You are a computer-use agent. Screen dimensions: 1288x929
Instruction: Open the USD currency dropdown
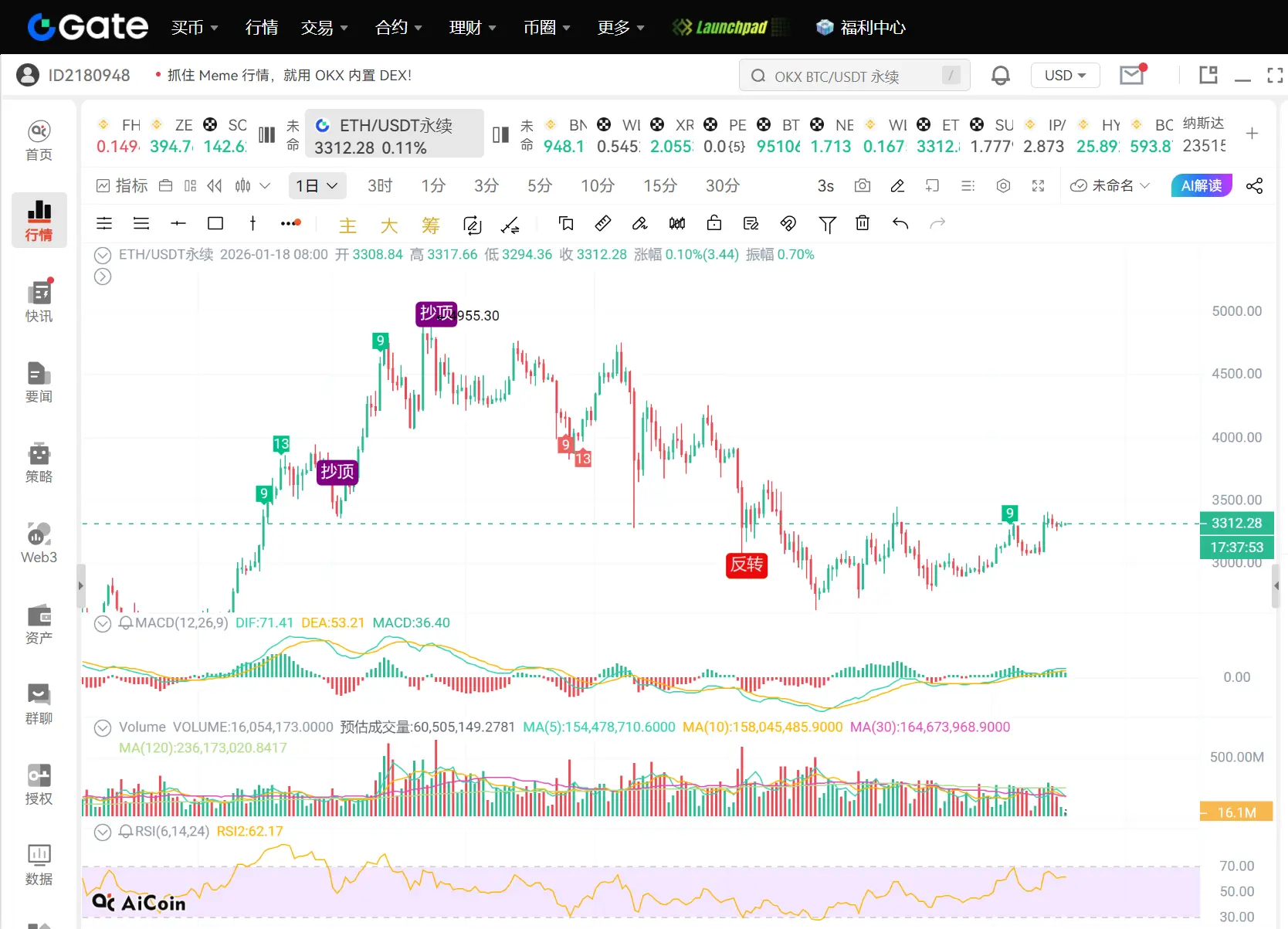tap(1066, 75)
